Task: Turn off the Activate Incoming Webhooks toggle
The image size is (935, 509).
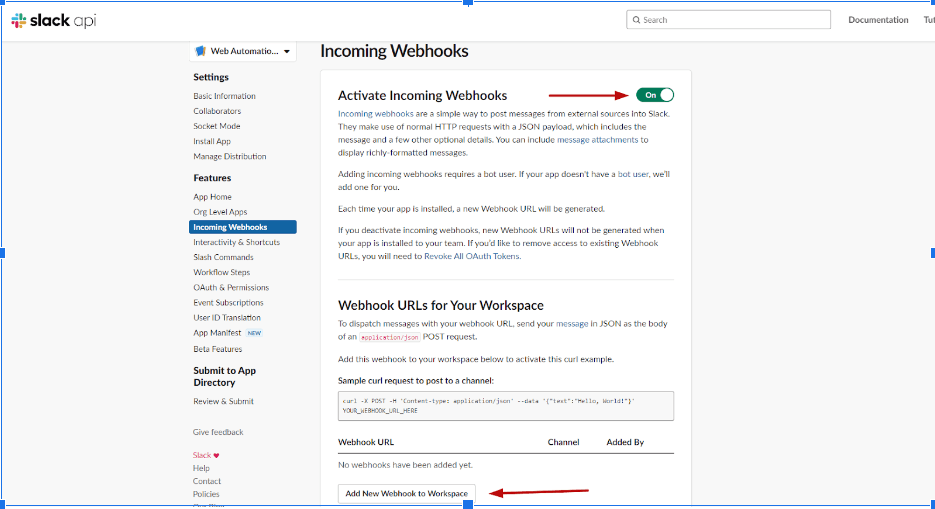Action: click(x=655, y=95)
